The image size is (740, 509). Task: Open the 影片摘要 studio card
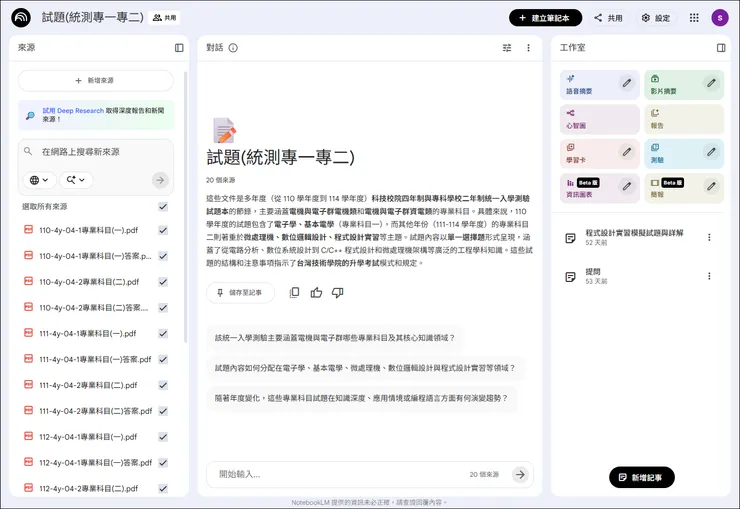tap(684, 85)
